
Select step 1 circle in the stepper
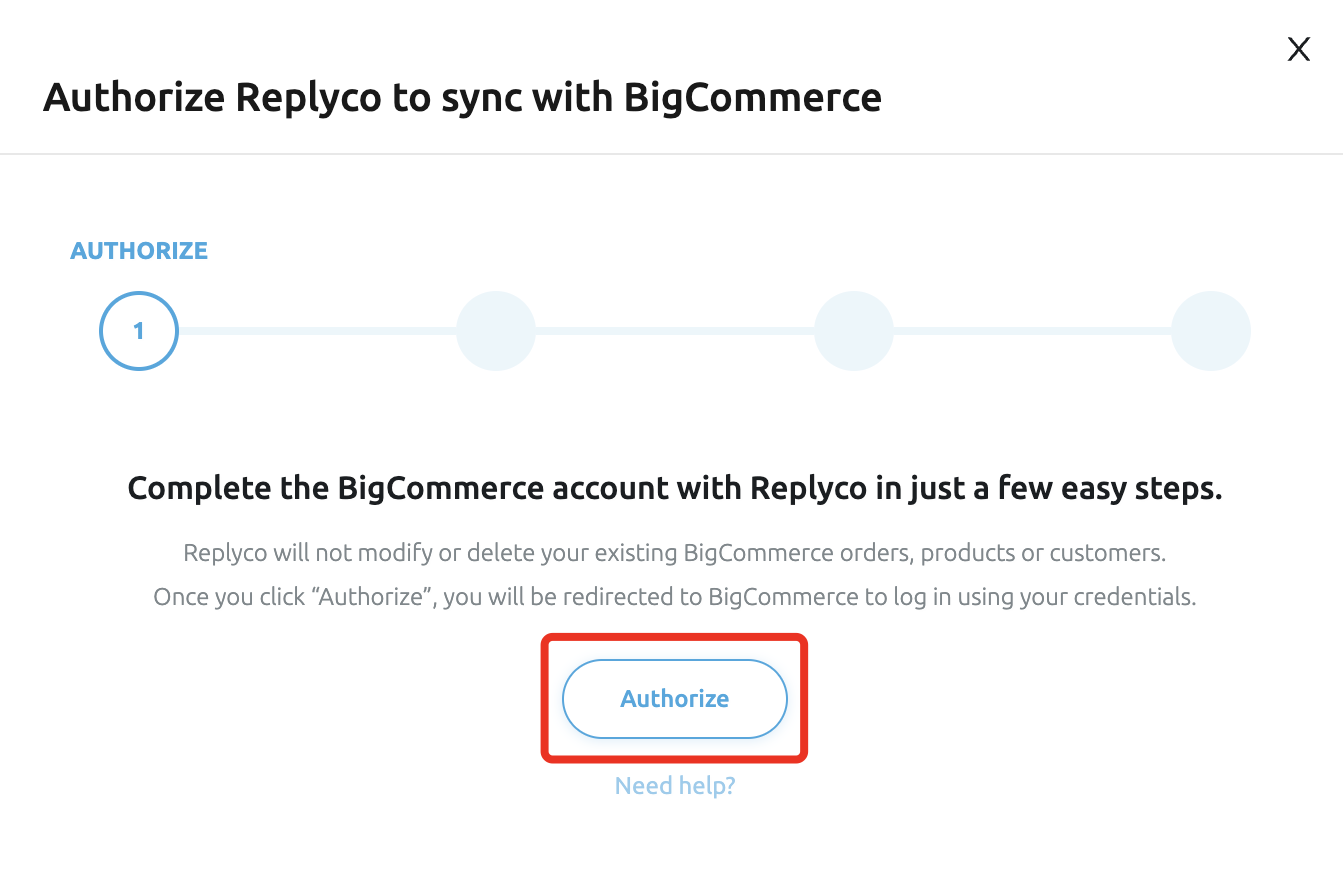139,331
